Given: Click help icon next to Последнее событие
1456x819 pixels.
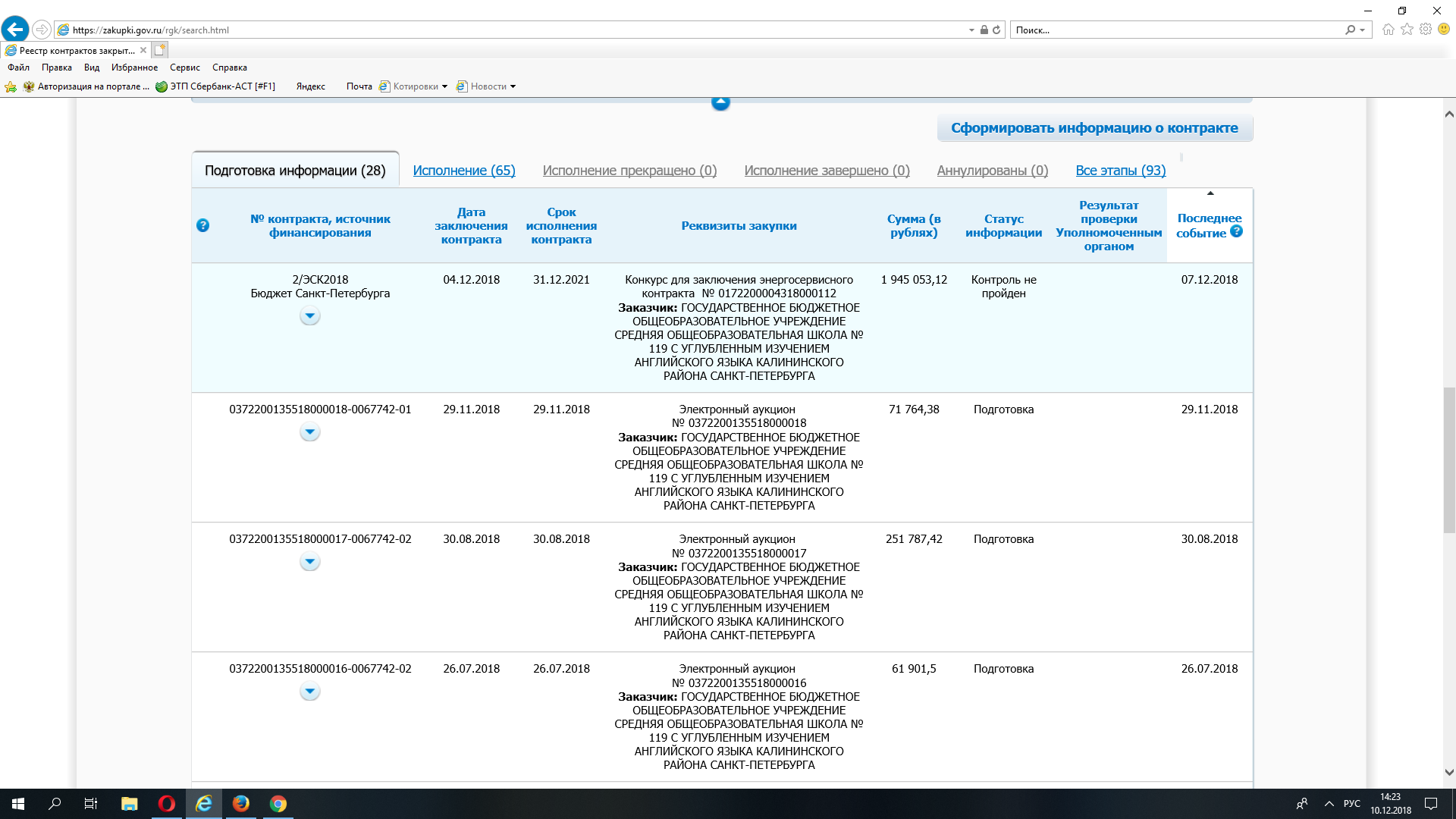Looking at the screenshot, I should (x=1236, y=231).
